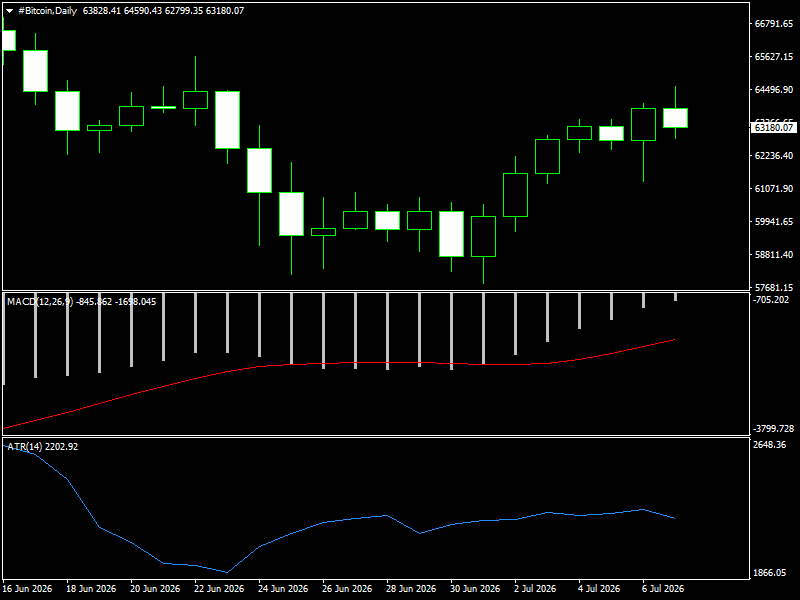Open the chart menu triangle beside #Bitcoin

click(x=9, y=11)
